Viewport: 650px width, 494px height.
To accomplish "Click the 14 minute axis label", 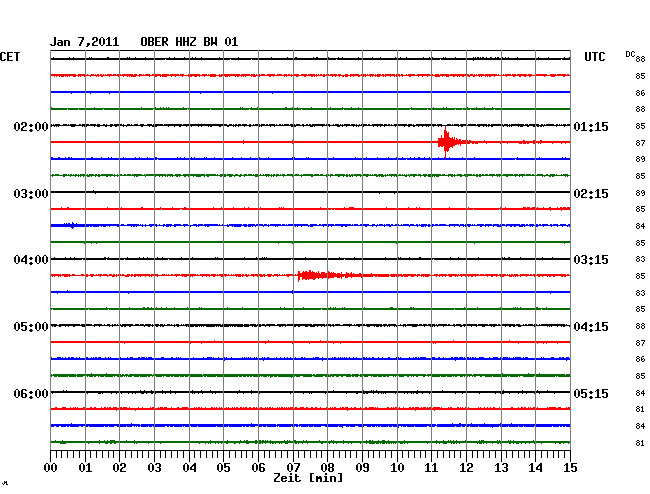I will [535, 468].
